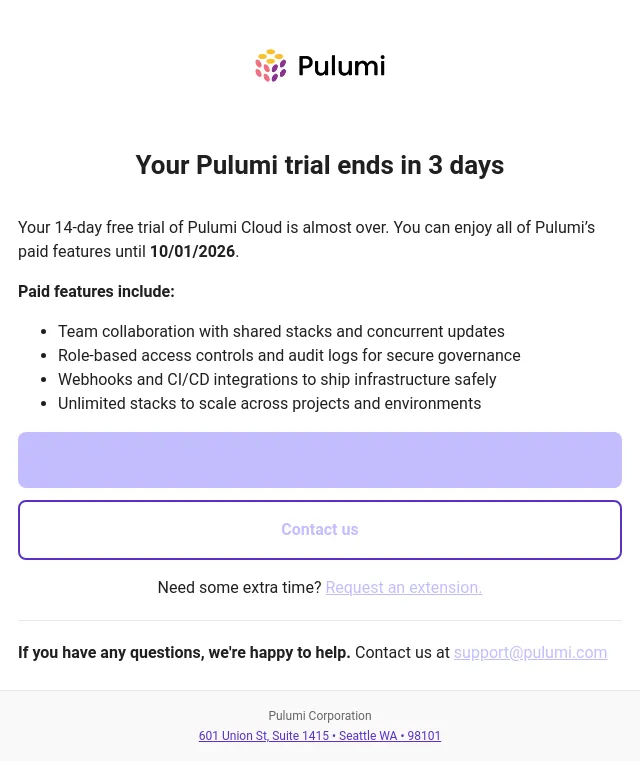The width and height of the screenshot is (640, 761).
Task: Select the Role-based access controls bullet item
Action: pyautogui.click(x=289, y=355)
